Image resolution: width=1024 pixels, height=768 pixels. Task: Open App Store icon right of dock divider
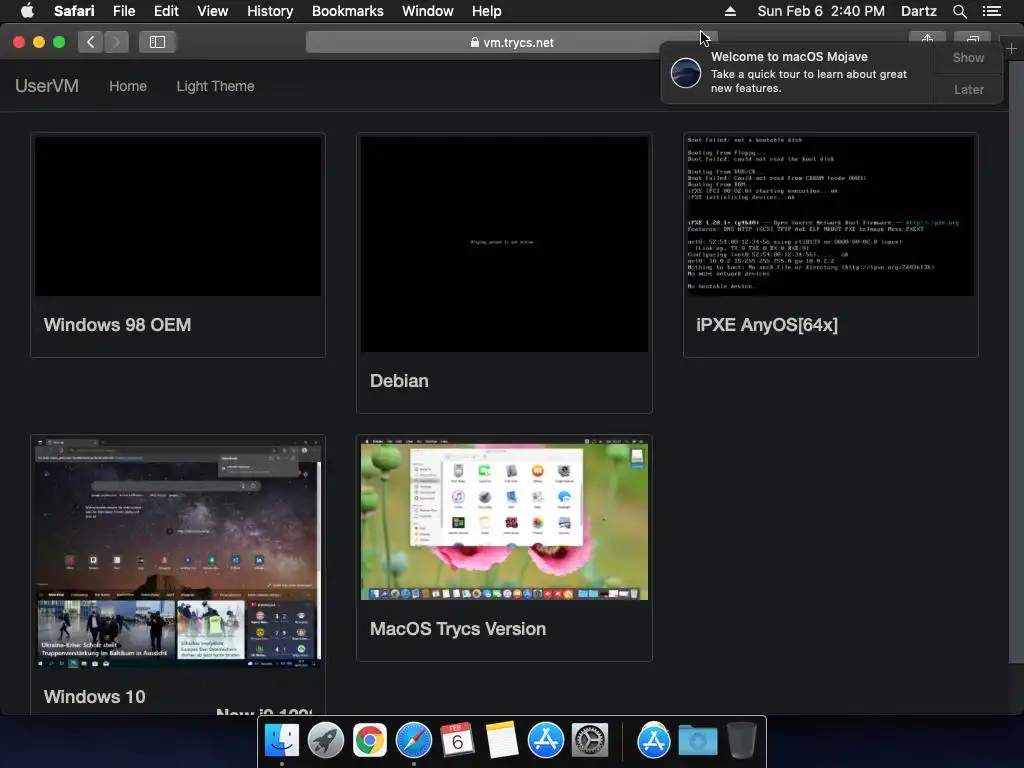click(x=654, y=741)
